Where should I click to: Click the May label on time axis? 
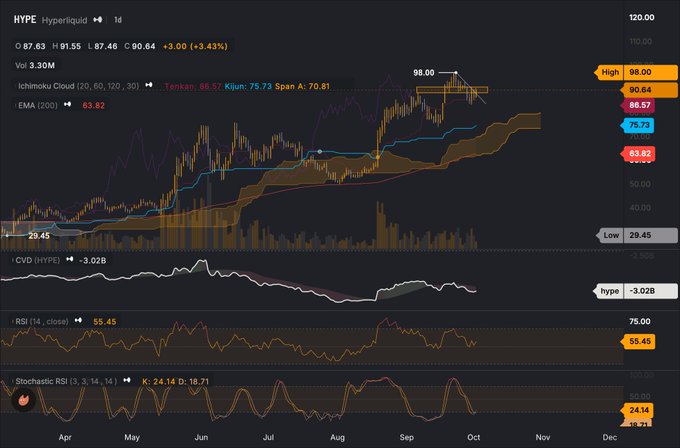click(132, 437)
